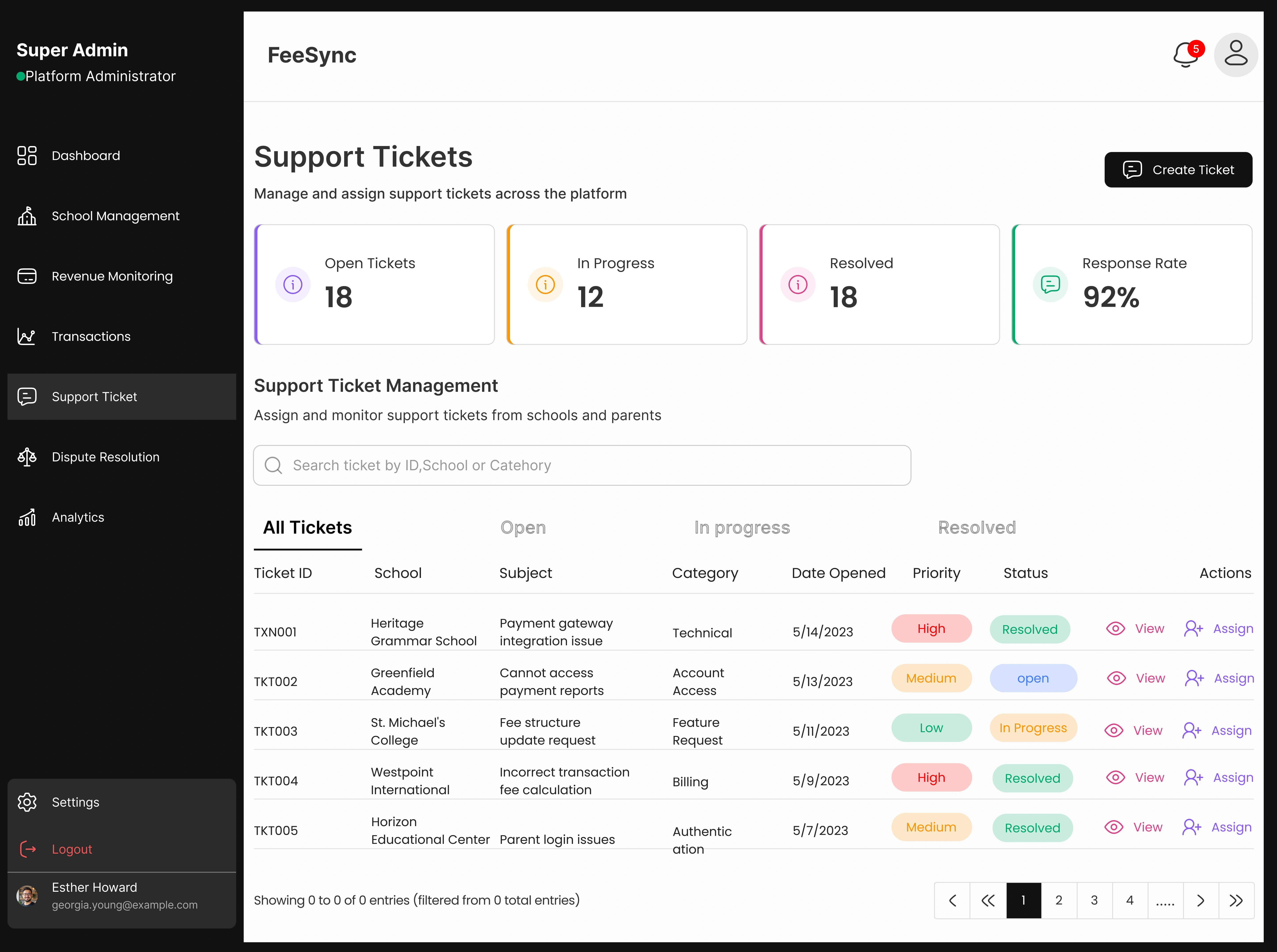Viewport: 1277px width, 952px height.
Task: Click the Dashboard grid icon in sidebar
Action: (27, 156)
